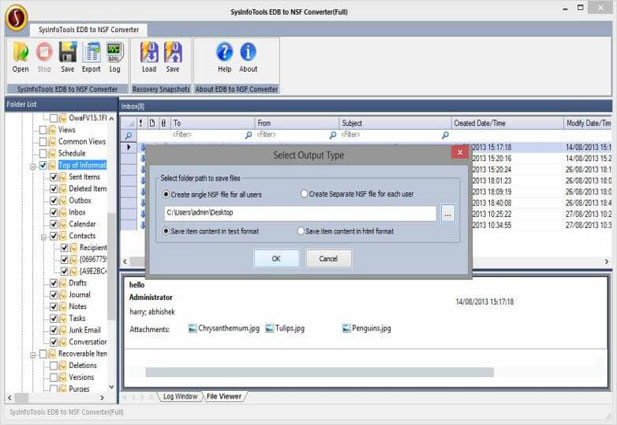The width and height of the screenshot is (617, 425).
Task: Collapse the Top of Information Store node
Action: 33,166
